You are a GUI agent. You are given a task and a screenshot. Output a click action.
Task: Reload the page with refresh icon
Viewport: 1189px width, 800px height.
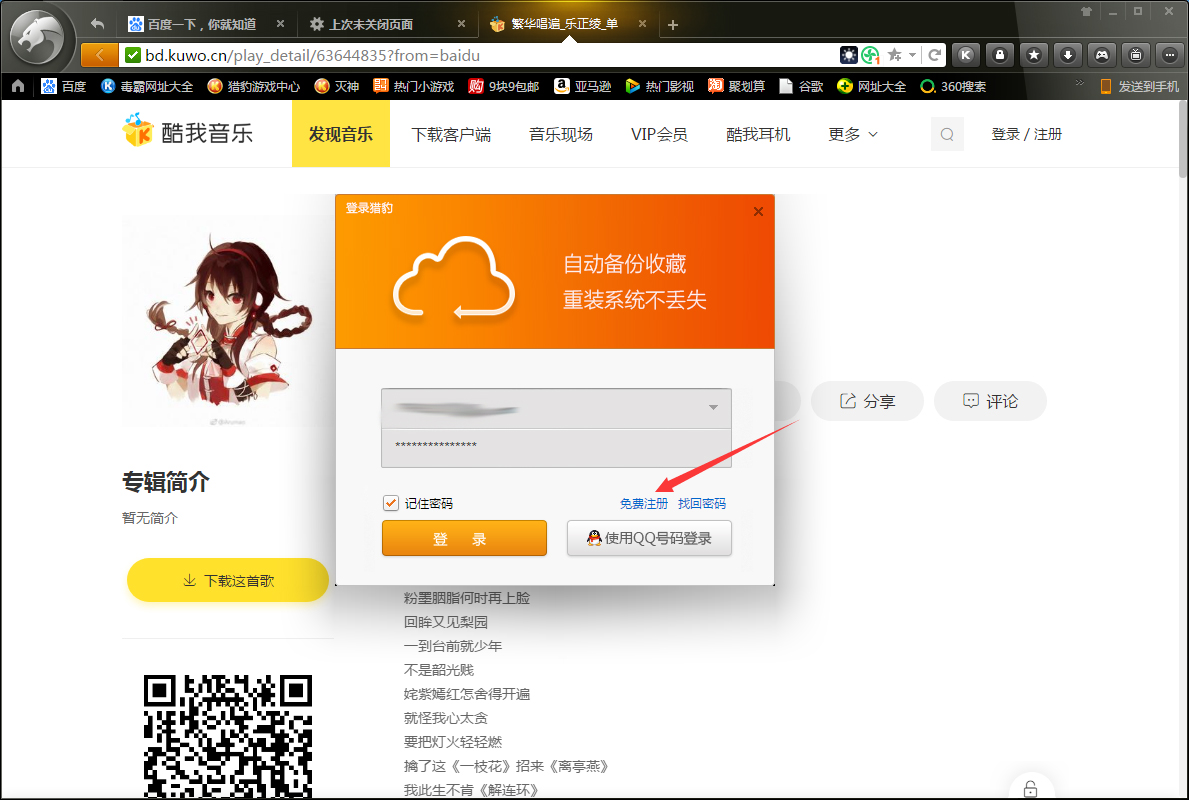(935, 55)
